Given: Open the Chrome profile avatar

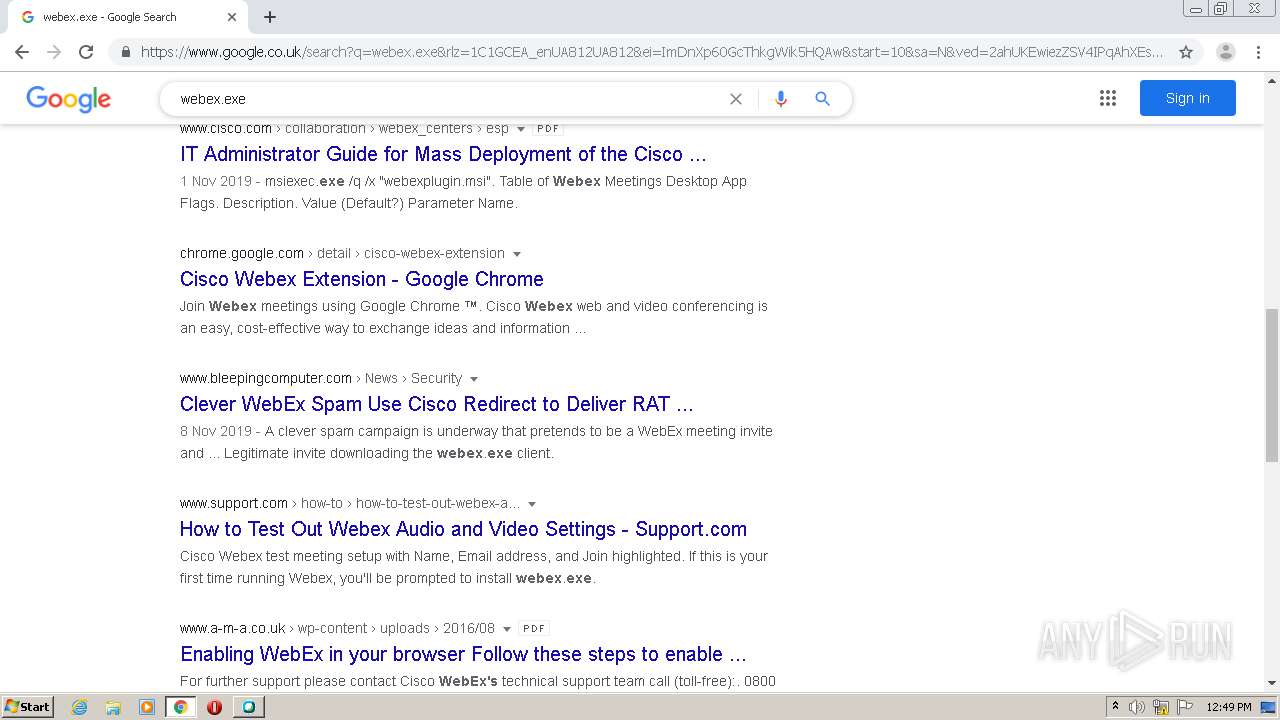Looking at the screenshot, I should (x=1225, y=52).
